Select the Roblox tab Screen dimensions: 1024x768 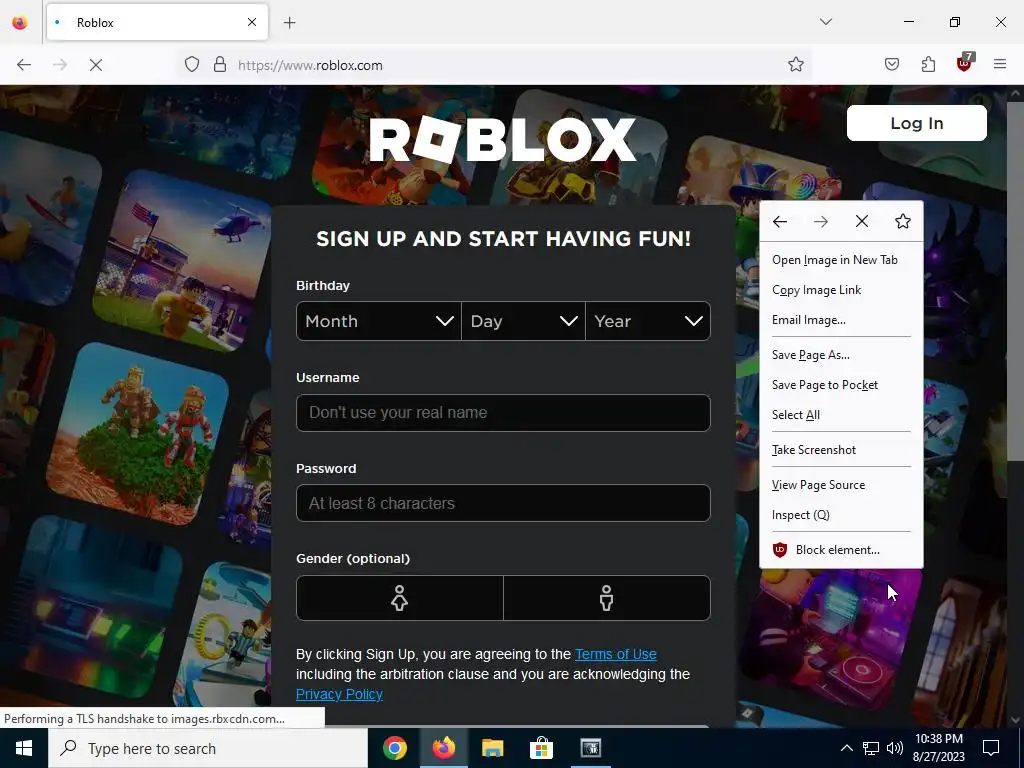click(x=157, y=22)
